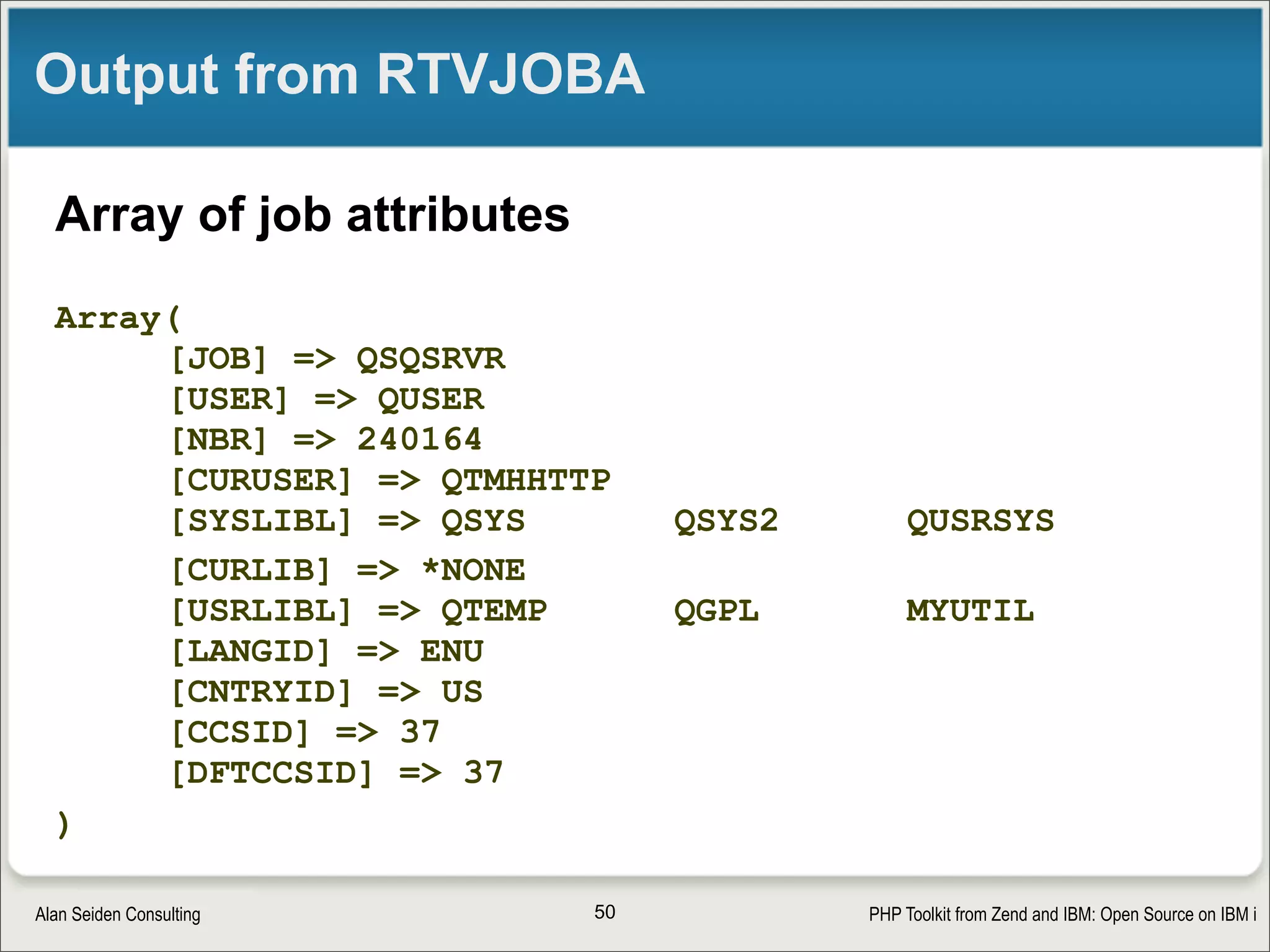Screen dimensions: 1270x952
Task: Select QUSRSYS in the system library list
Action: point(980,521)
